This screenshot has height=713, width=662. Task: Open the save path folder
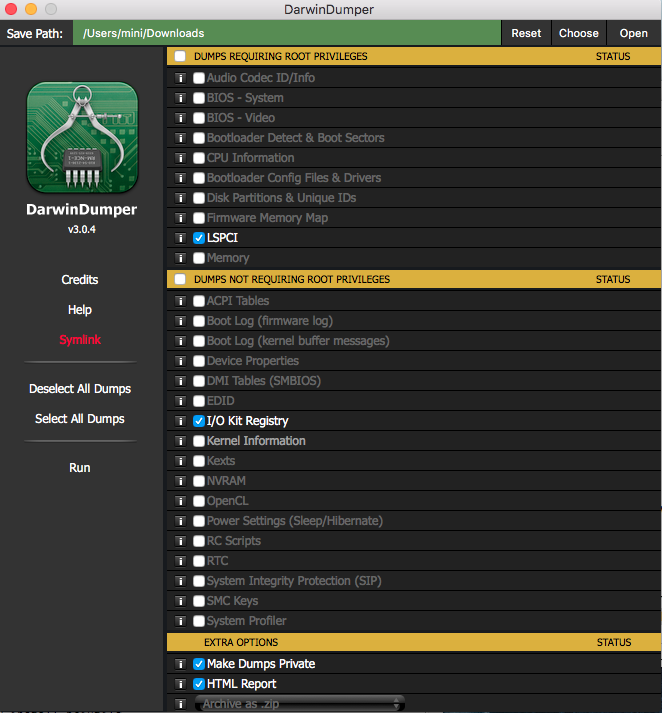pyautogui.click(x=634, y=33)
